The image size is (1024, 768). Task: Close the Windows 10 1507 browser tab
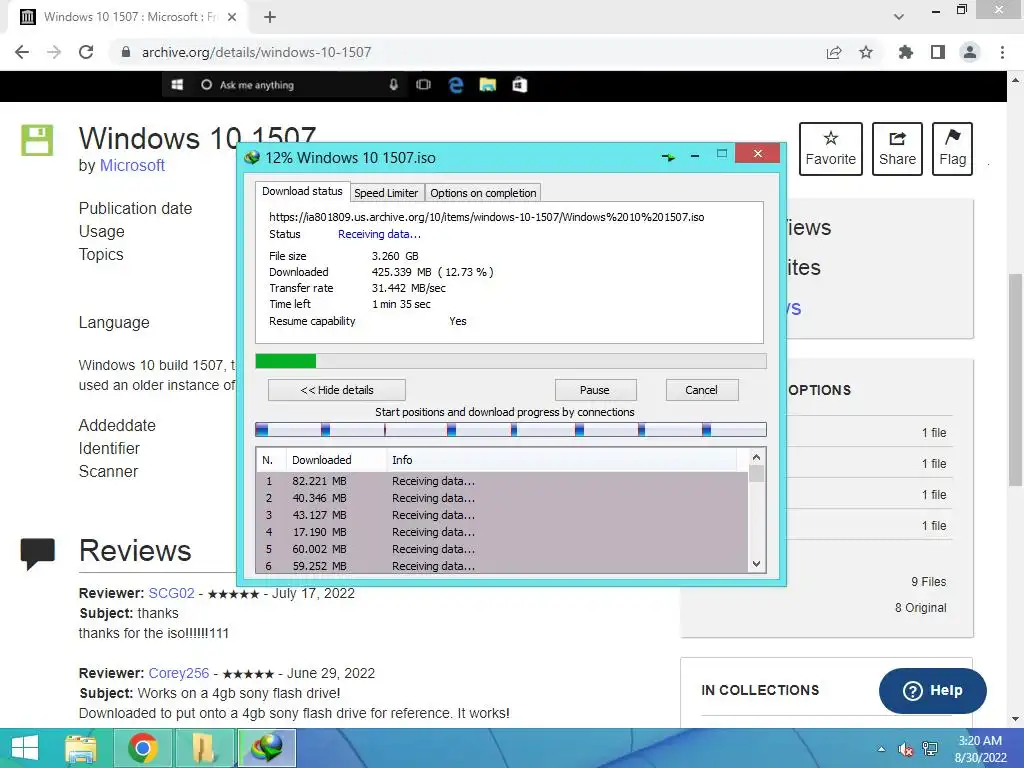[232, 17]
